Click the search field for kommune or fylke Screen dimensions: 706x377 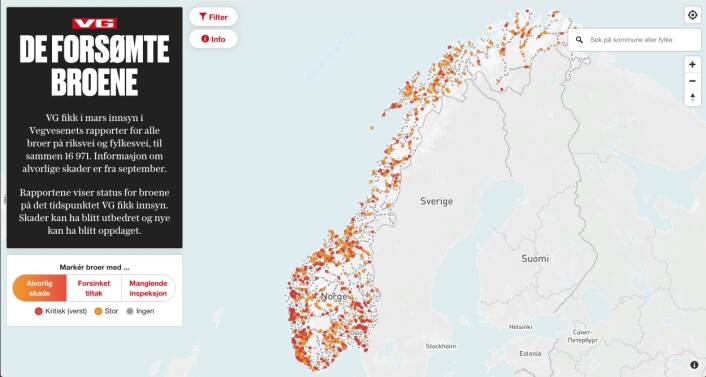click(634, 40)
